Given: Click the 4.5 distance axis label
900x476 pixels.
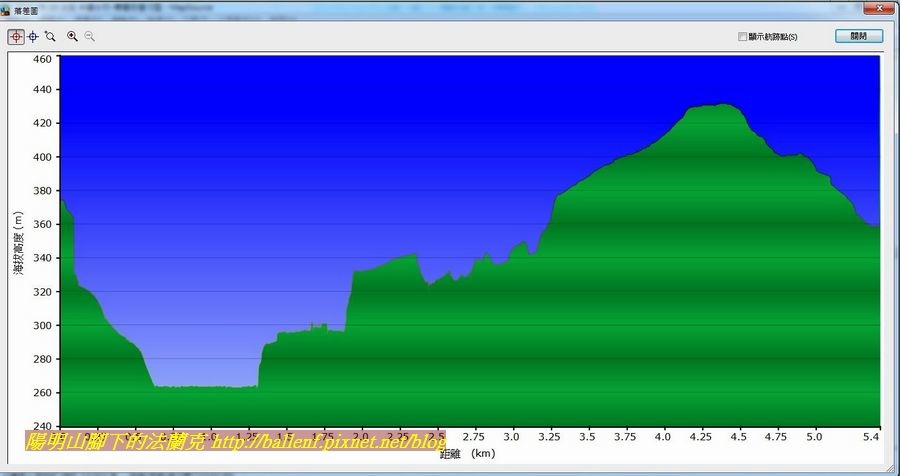Looking at the screenshot, I should (x=739, y=437).
